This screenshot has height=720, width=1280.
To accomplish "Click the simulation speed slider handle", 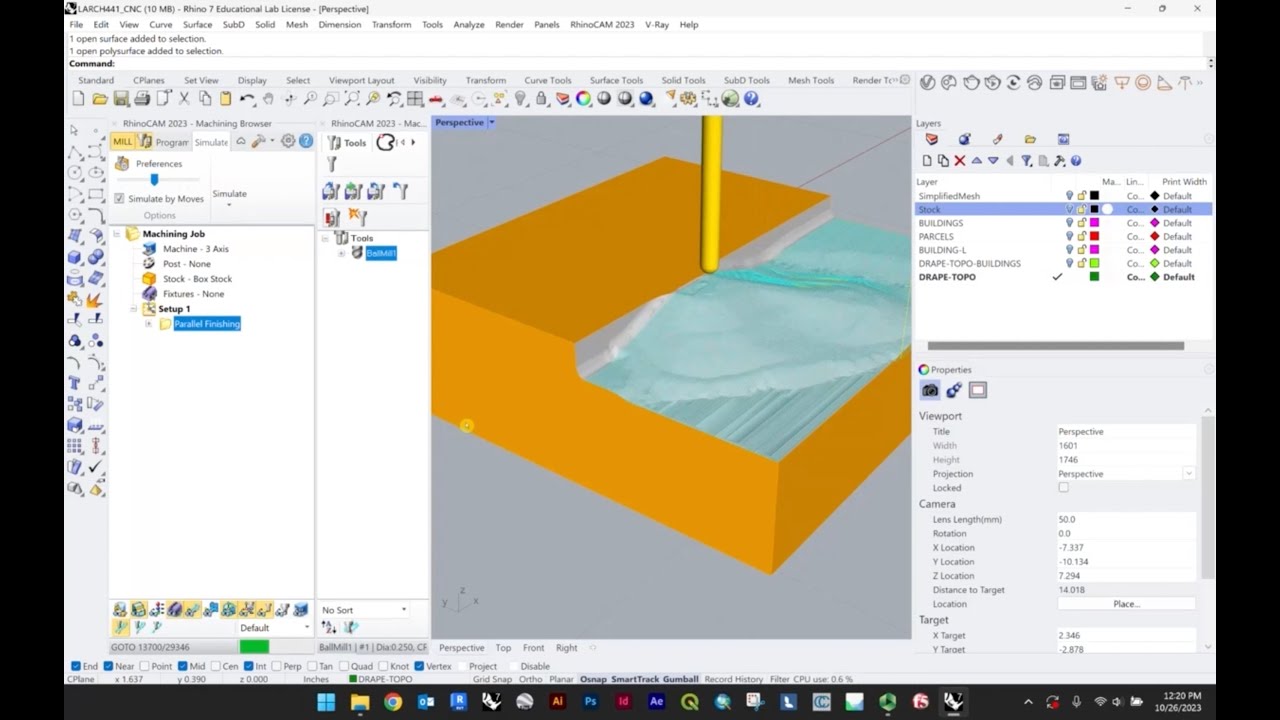I will pos(154,180).
